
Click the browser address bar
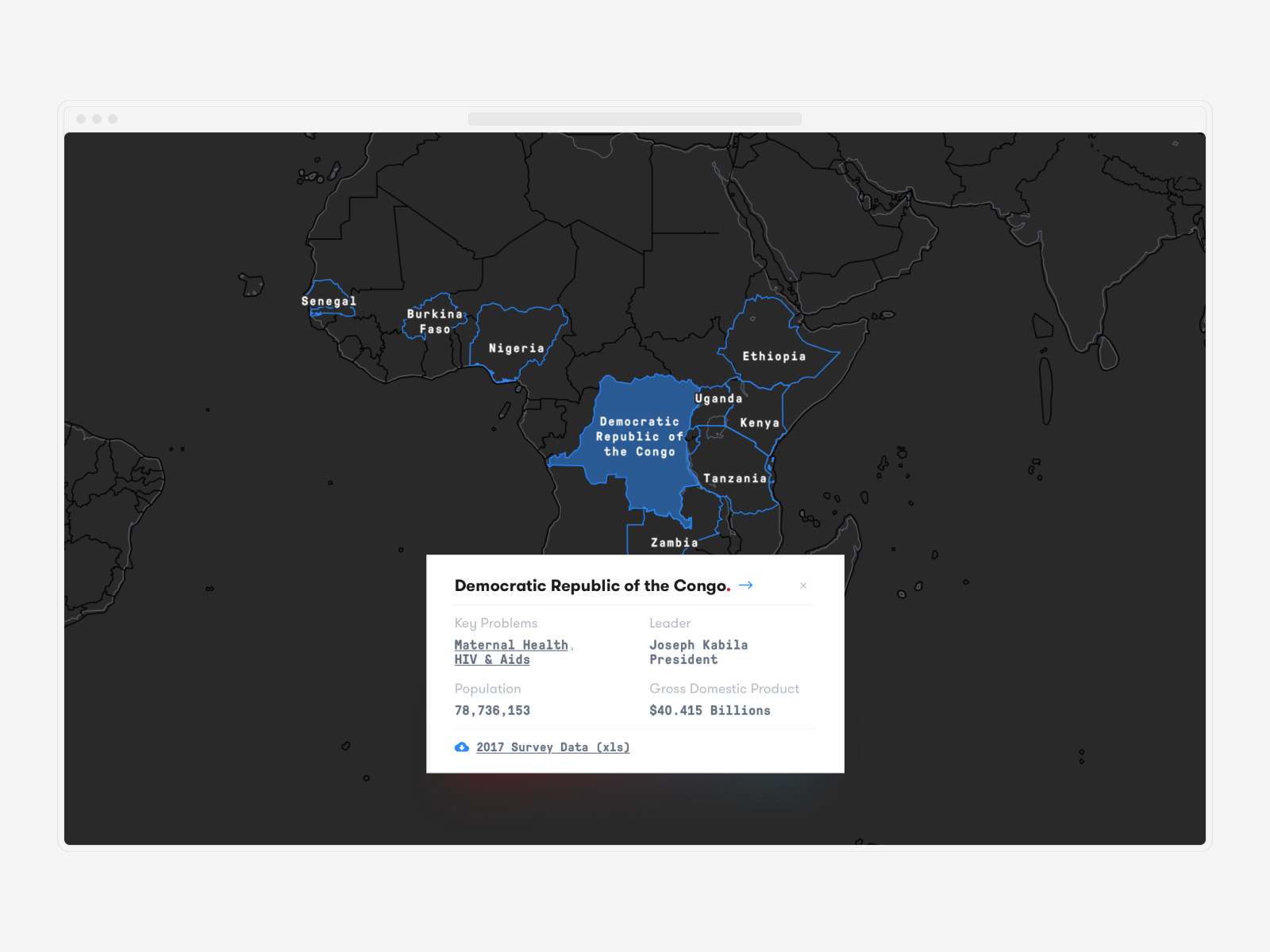[x=635, y=119]
